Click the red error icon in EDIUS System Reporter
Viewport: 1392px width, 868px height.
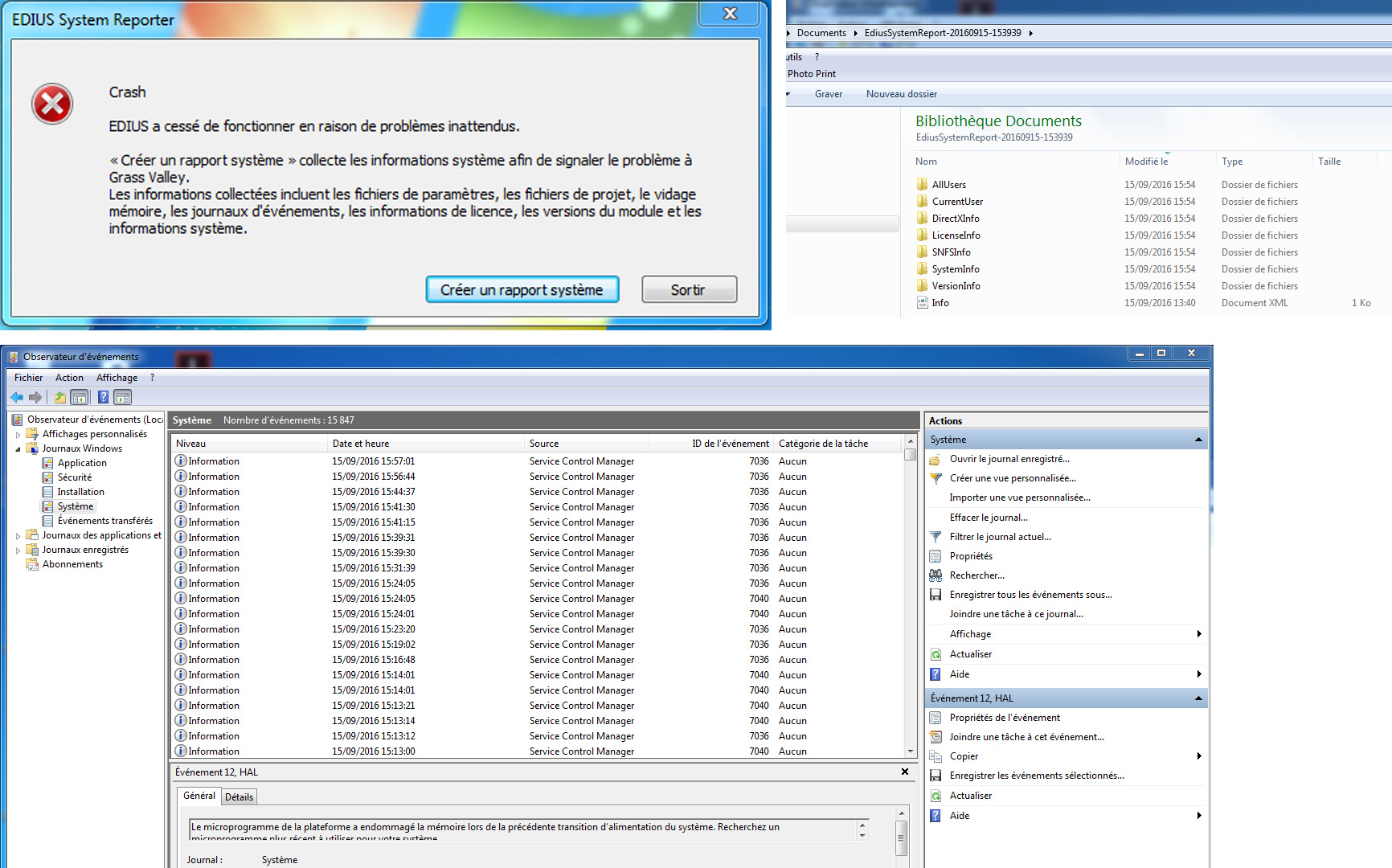pos(52,104)
